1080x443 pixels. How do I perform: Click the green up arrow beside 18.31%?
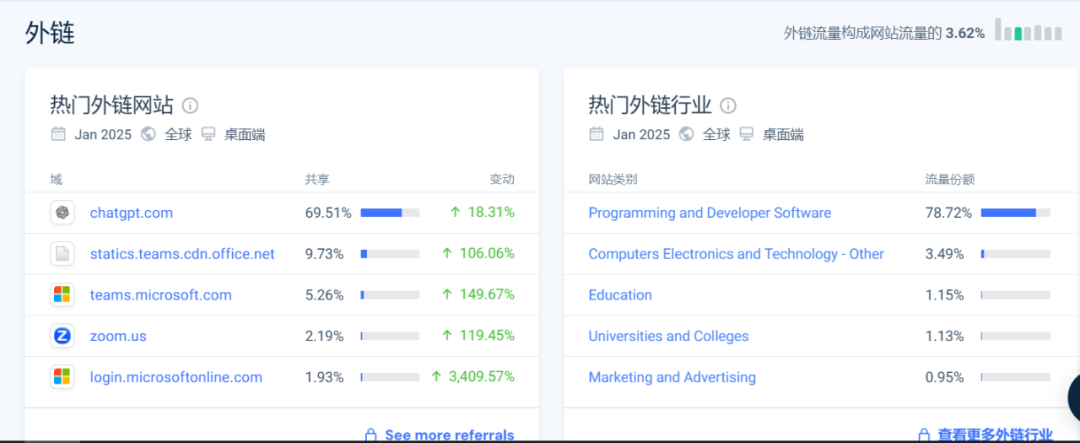[x=455, y=212]
